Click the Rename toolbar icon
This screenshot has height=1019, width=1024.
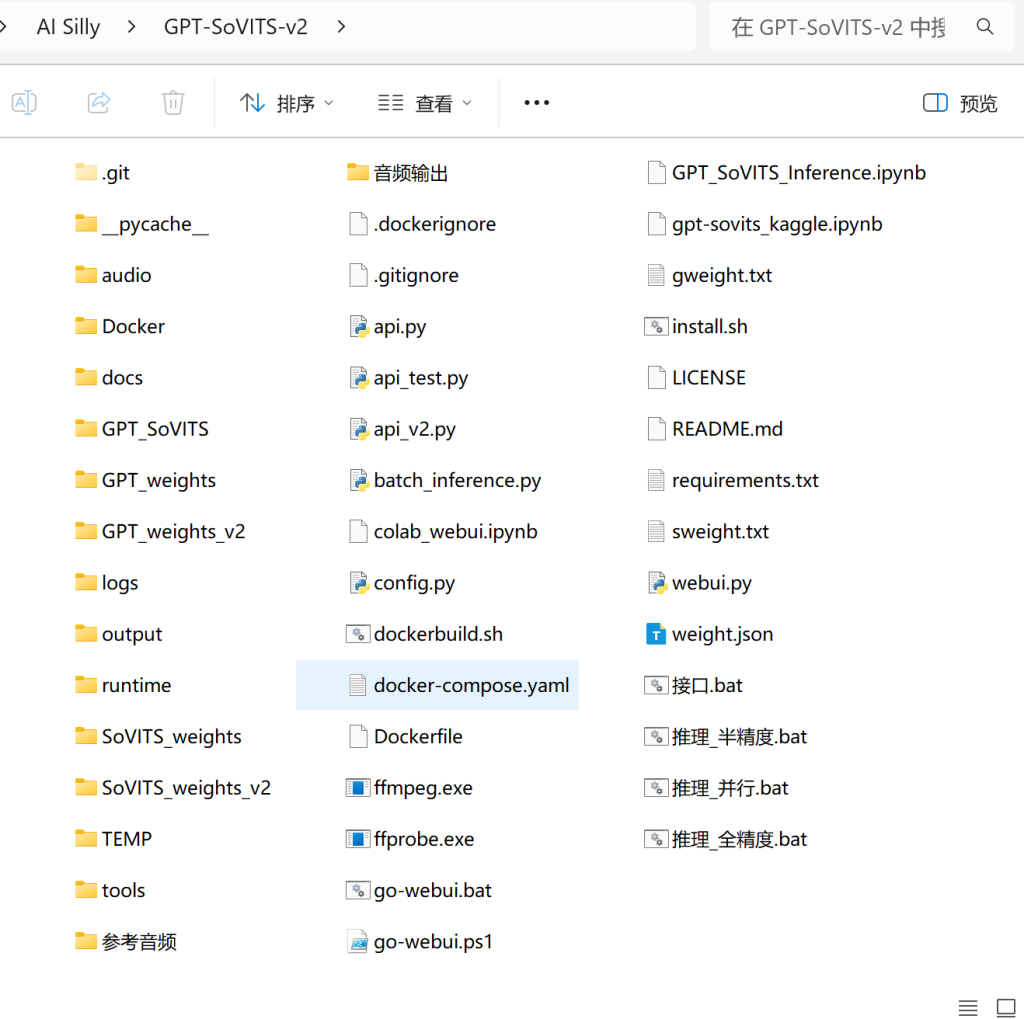pos(24,103)
